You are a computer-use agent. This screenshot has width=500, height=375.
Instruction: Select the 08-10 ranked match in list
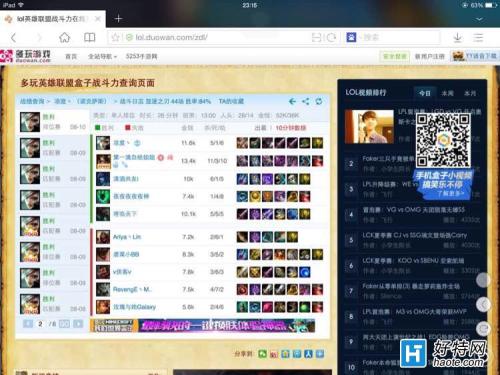click(x=53, y=122)
